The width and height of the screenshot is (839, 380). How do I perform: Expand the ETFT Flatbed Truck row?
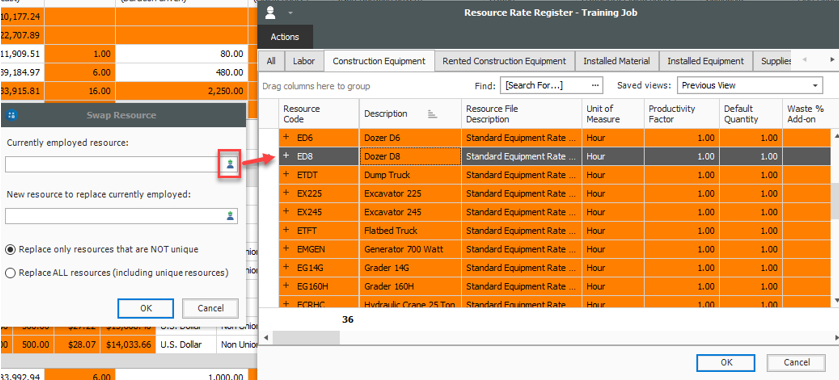tap(286, 230)
